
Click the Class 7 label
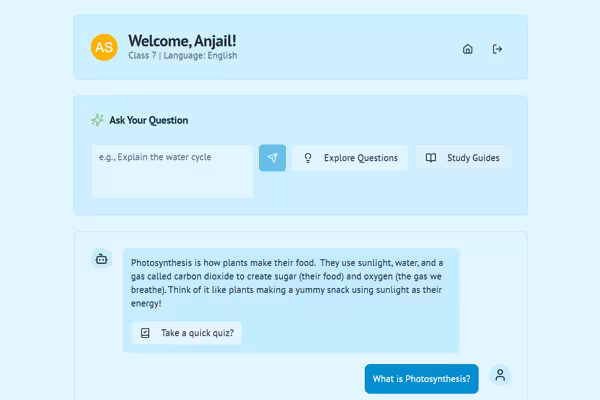[x=143, y=56]
